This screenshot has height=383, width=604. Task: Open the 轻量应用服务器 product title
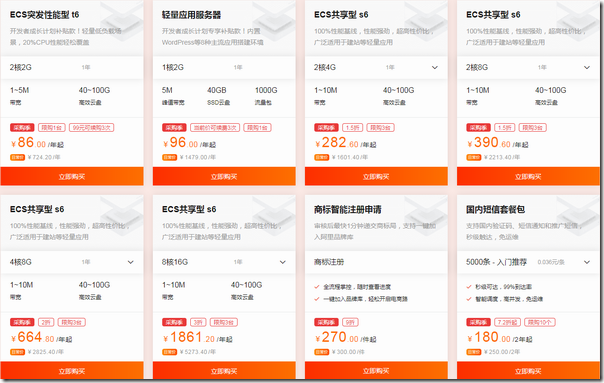191,15
